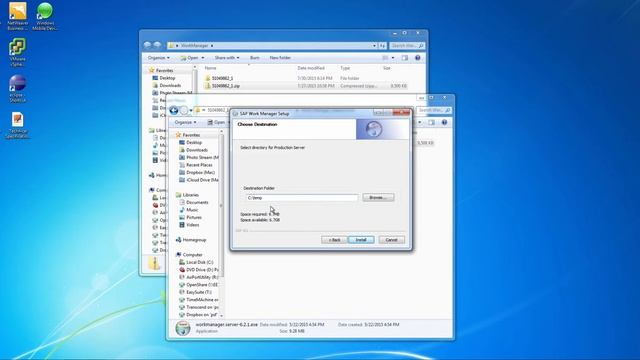
Task: Click Open in WorkManager window toolbar
Action: 192,58
